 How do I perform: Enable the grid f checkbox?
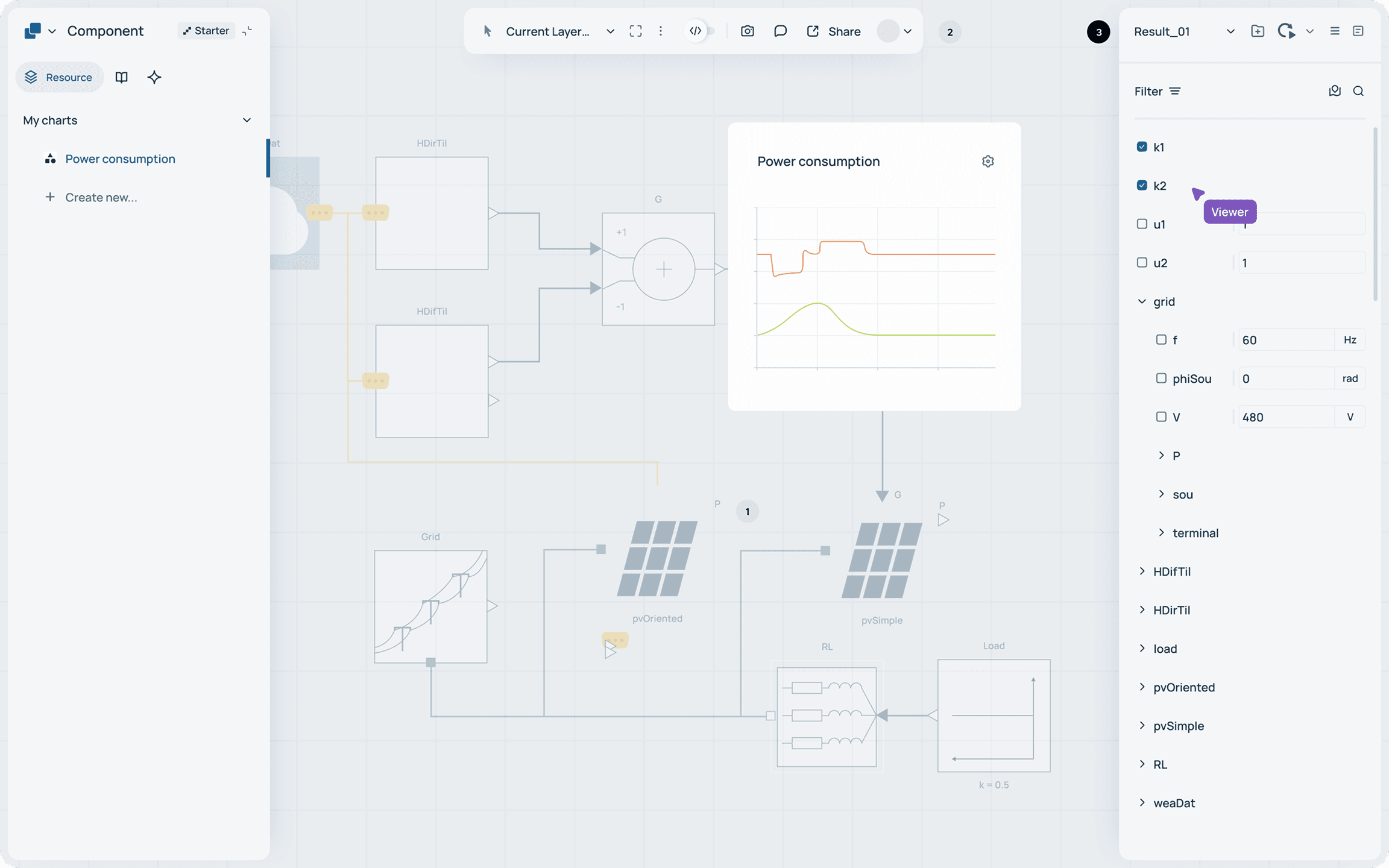tap(1161, 340)
